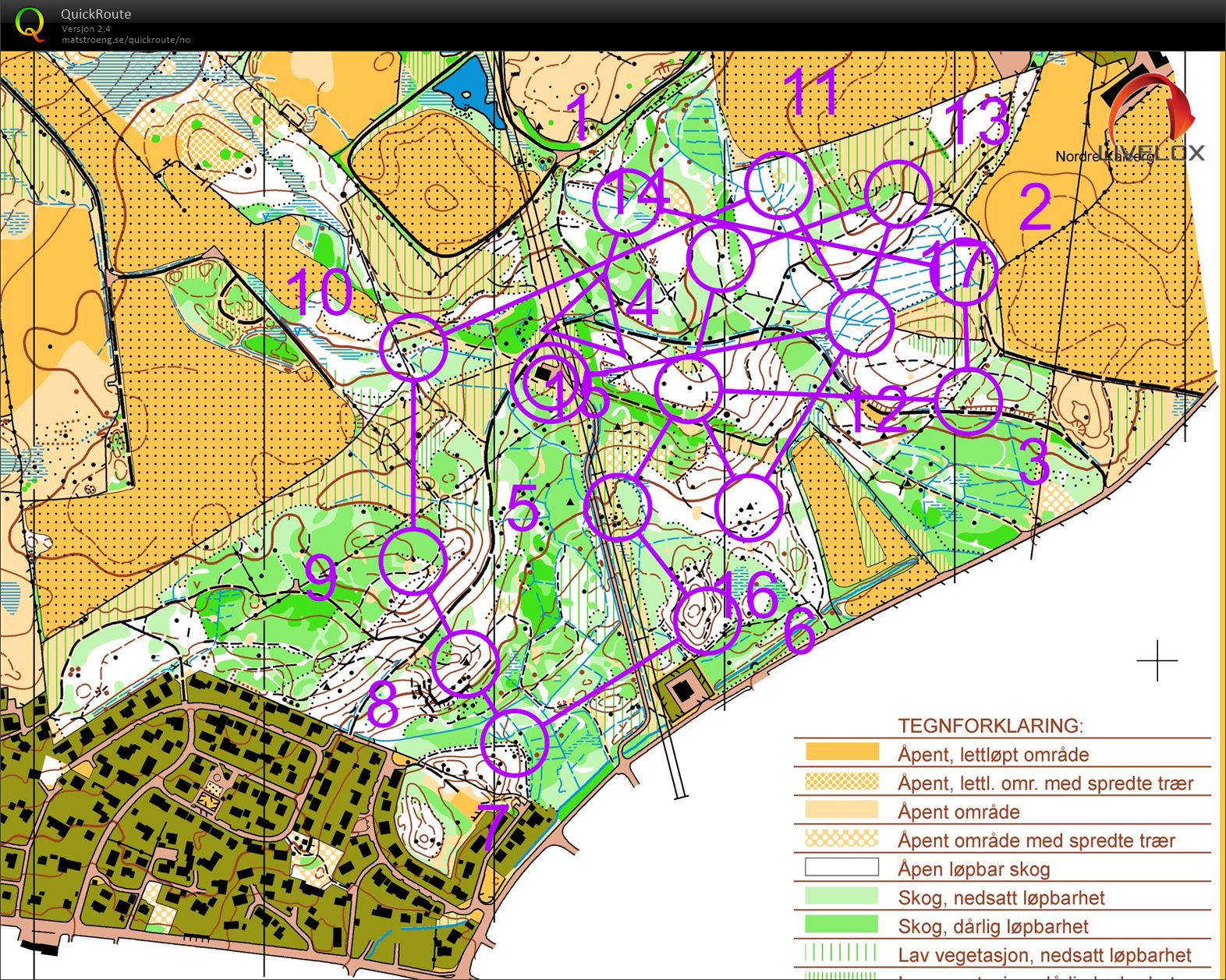Click the control circle by number 8

pos(465,663)
